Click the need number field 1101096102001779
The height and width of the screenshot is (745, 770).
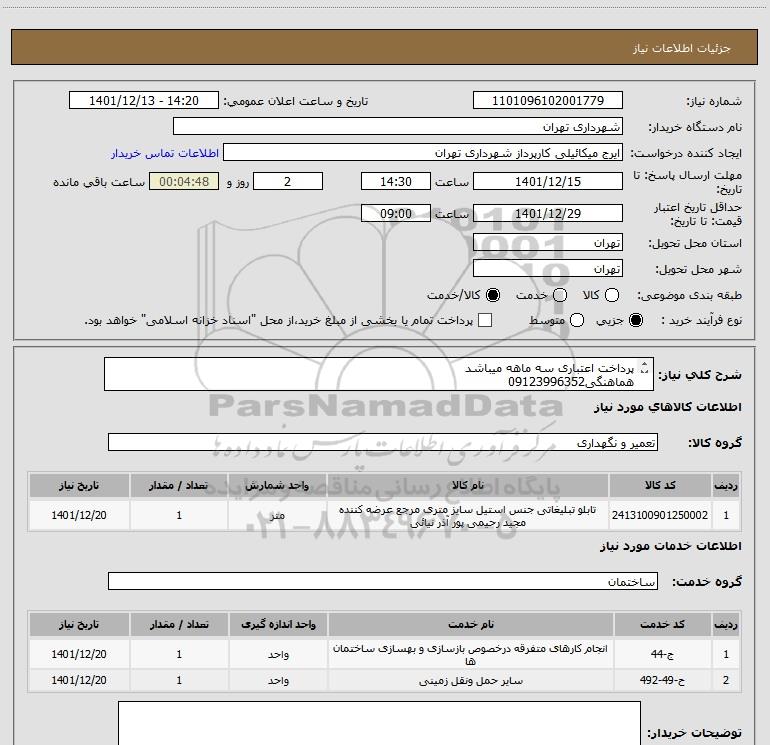[548, 101]
